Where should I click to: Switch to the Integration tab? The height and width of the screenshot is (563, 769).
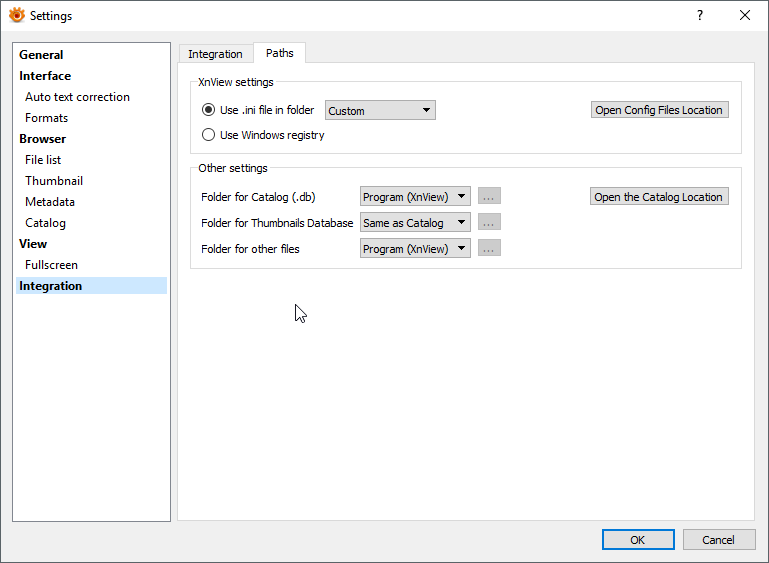coord(215,53)
